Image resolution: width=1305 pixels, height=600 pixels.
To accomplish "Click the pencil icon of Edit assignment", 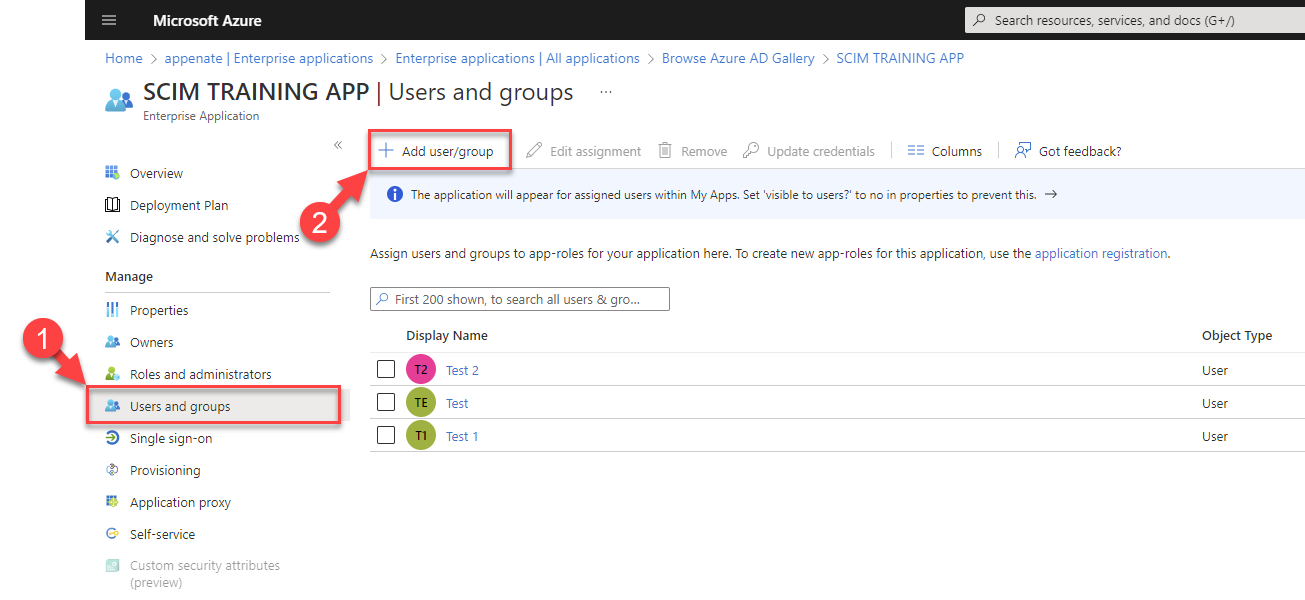I will [x=534, y=151].
